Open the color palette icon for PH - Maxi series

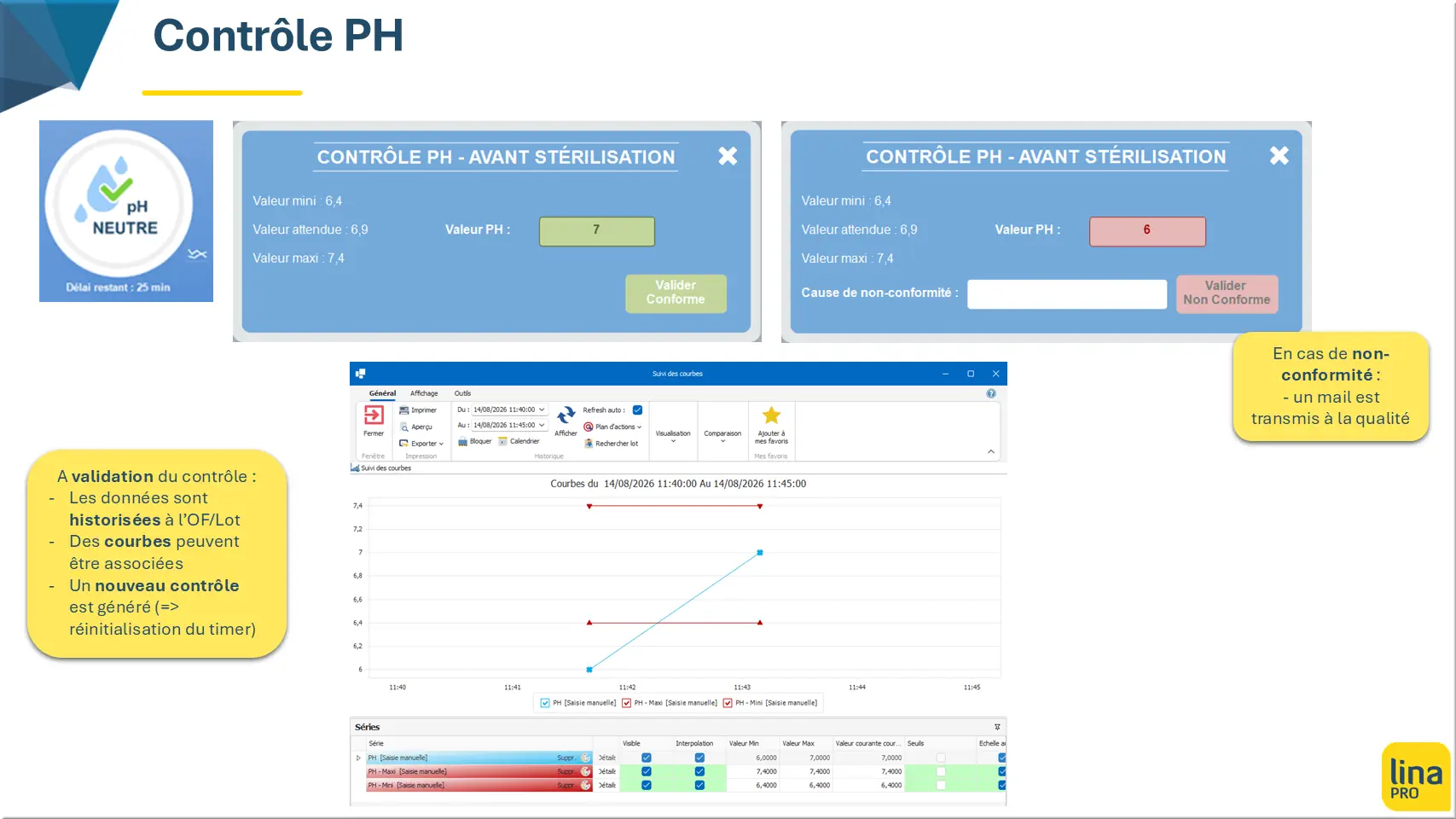[x=586, y=771]
